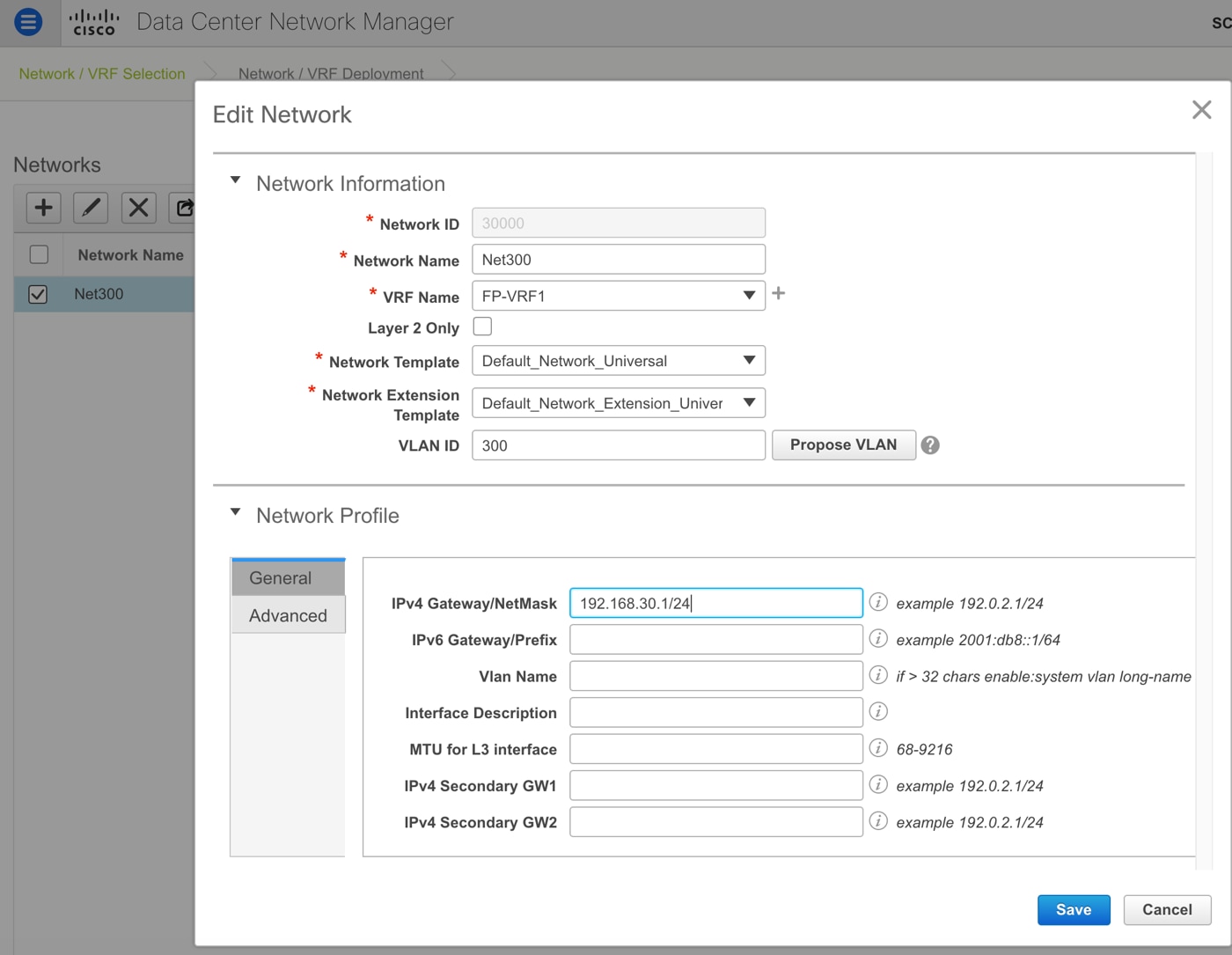The image size is (1232, 955).
Task: Show info for IPv4 Gateway/NetMask
Action: point(878,602)
